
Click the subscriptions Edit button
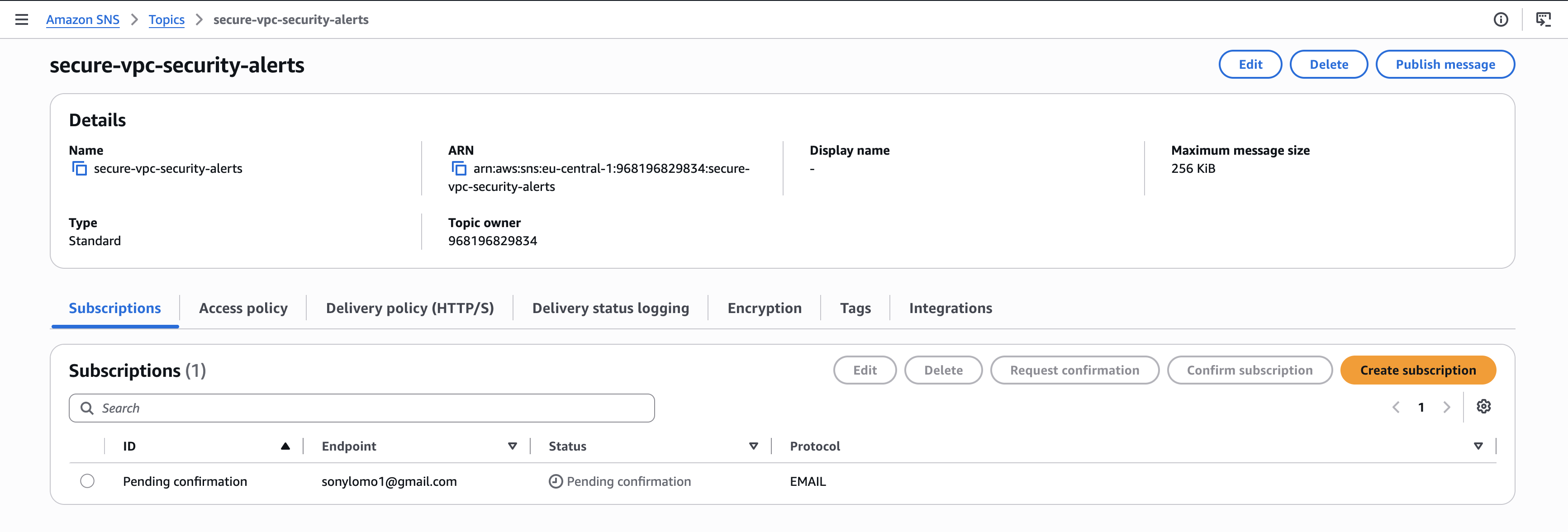(x=865, y=370)
